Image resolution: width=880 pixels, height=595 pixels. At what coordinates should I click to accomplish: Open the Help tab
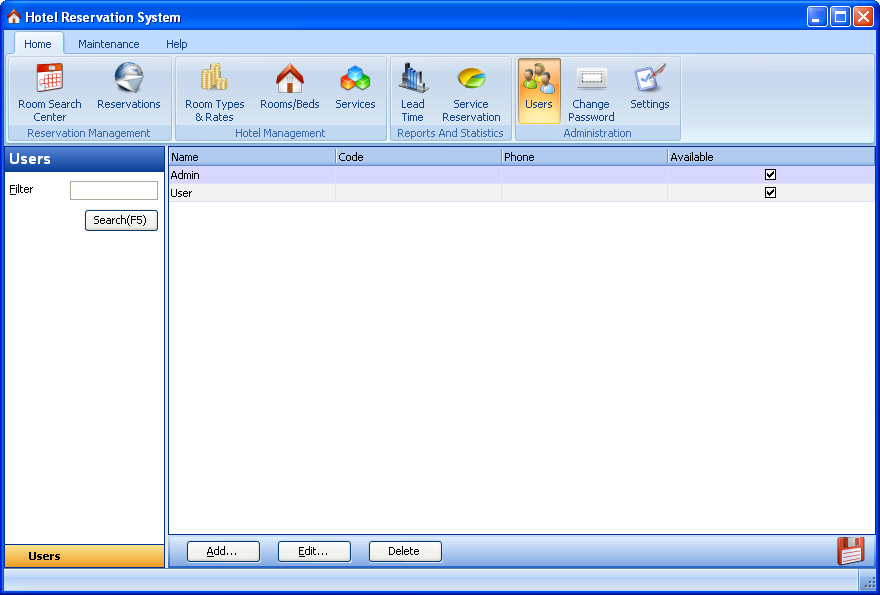(x=177, y=44)
